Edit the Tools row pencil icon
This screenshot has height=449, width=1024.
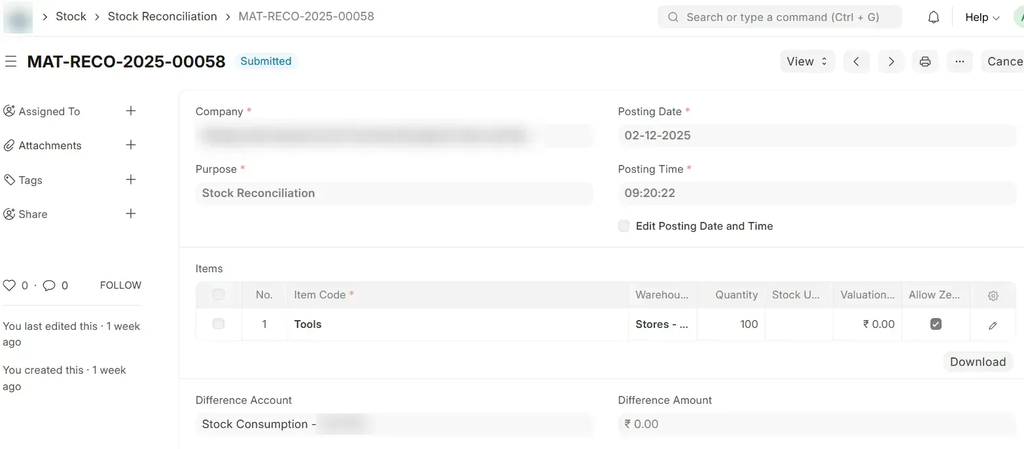(x=992, y=325)
